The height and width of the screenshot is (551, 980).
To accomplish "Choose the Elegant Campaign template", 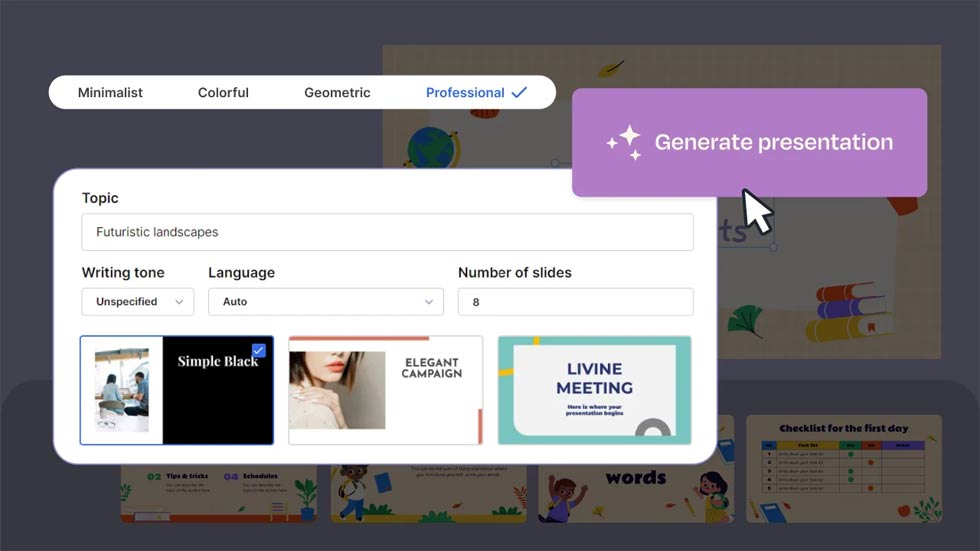I will click(x=386, y=390).
